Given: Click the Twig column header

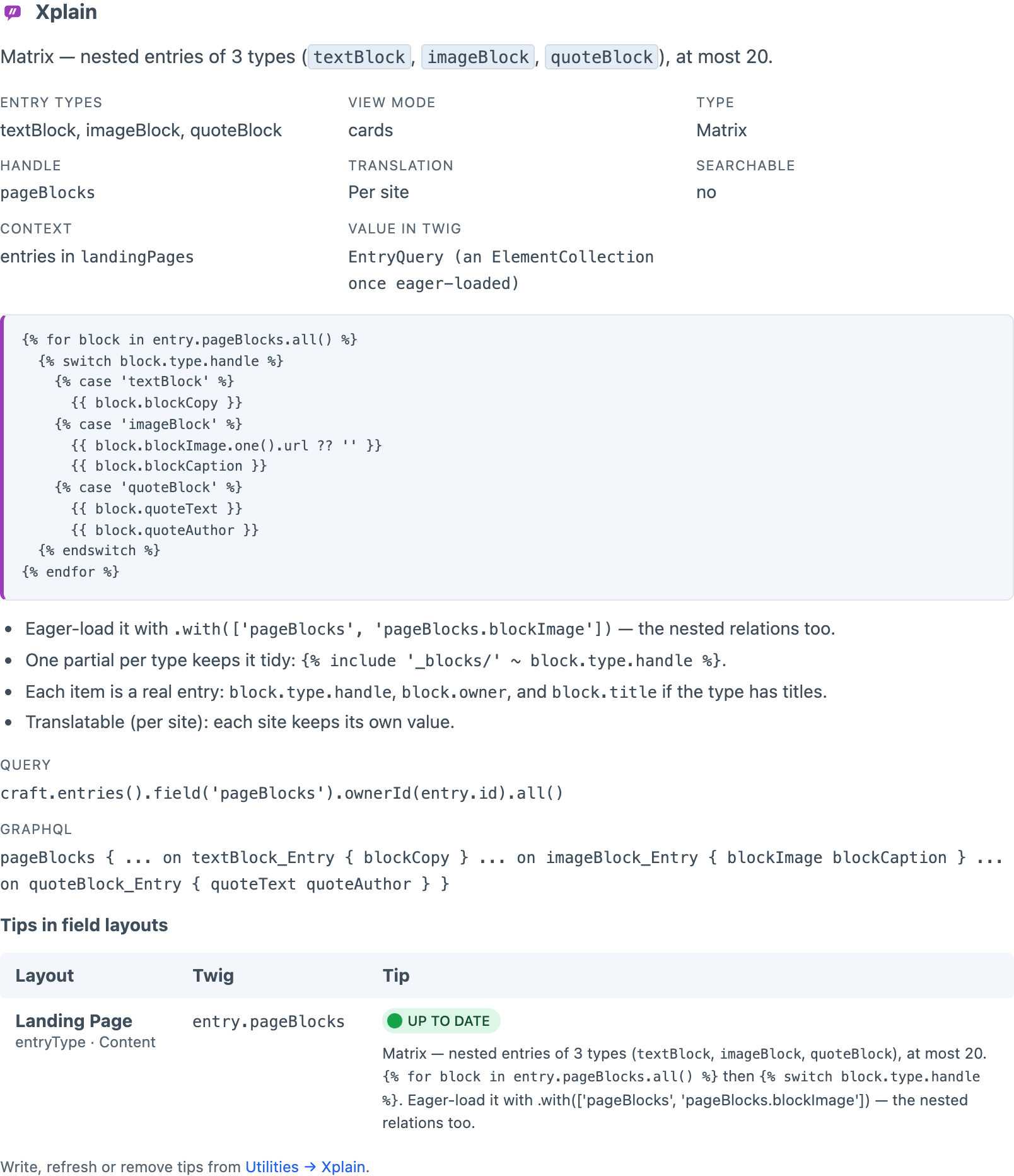Looking at the screenshot, I should pyautogui.click(x=213, y=975).
